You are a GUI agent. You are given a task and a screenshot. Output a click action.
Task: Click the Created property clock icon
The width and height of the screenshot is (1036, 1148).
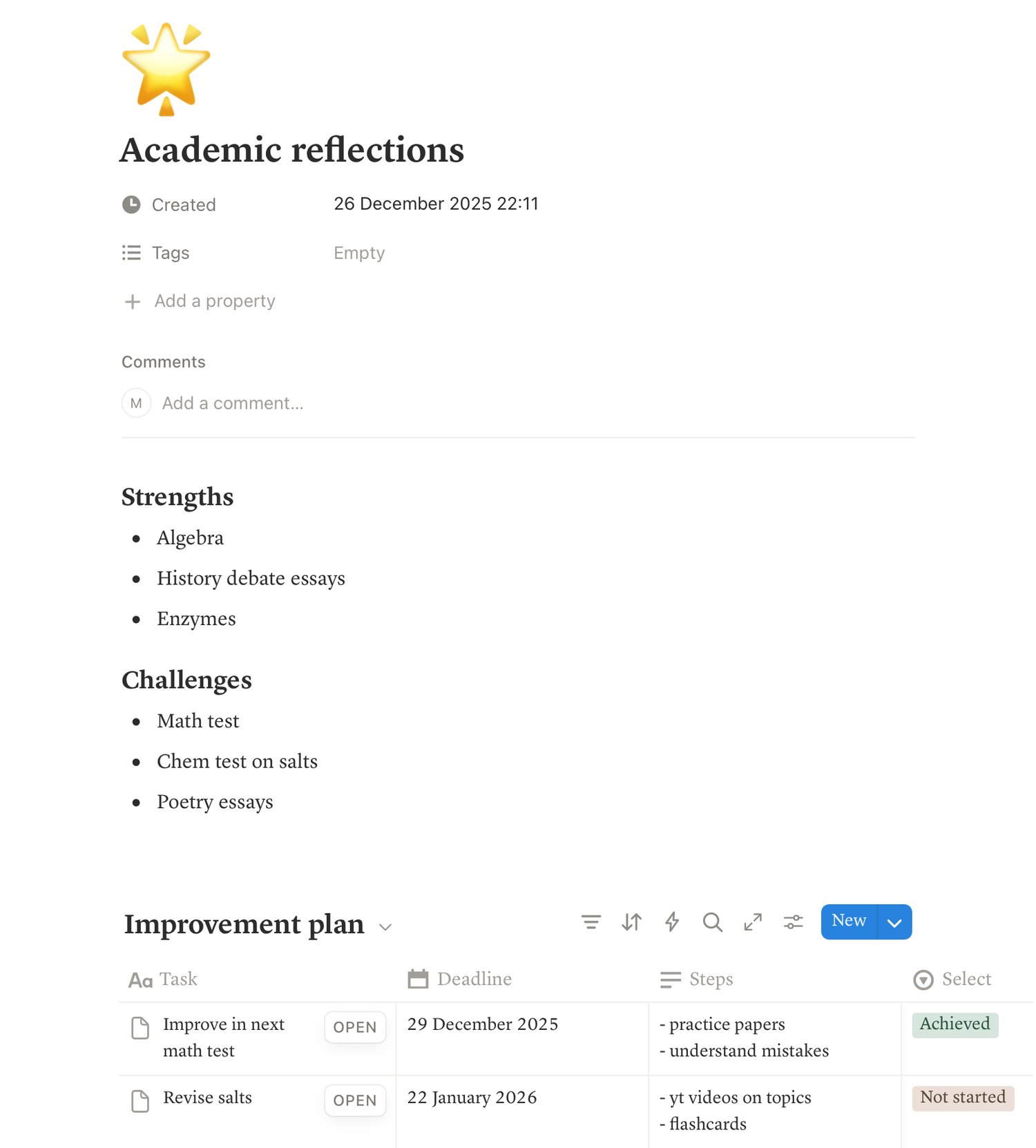(x=131, y=204)
